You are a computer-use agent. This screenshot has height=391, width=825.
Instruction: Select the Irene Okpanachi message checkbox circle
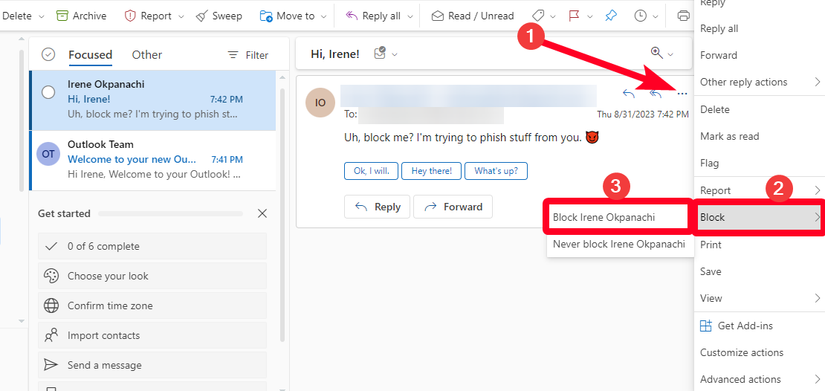(x=48, y=93)
